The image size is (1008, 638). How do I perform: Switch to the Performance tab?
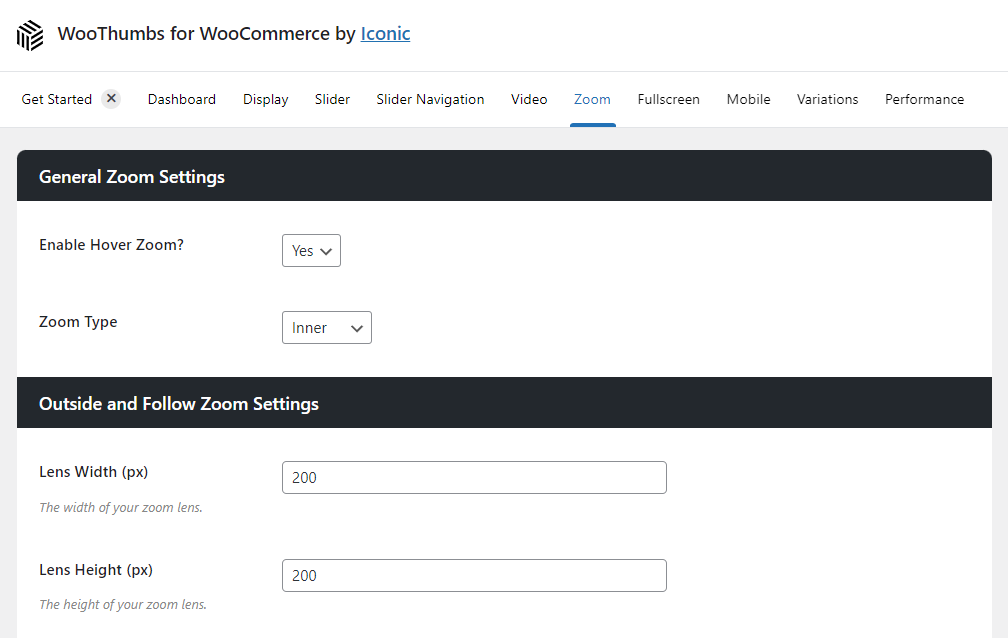pyautogui.click(x=924, y=99)
